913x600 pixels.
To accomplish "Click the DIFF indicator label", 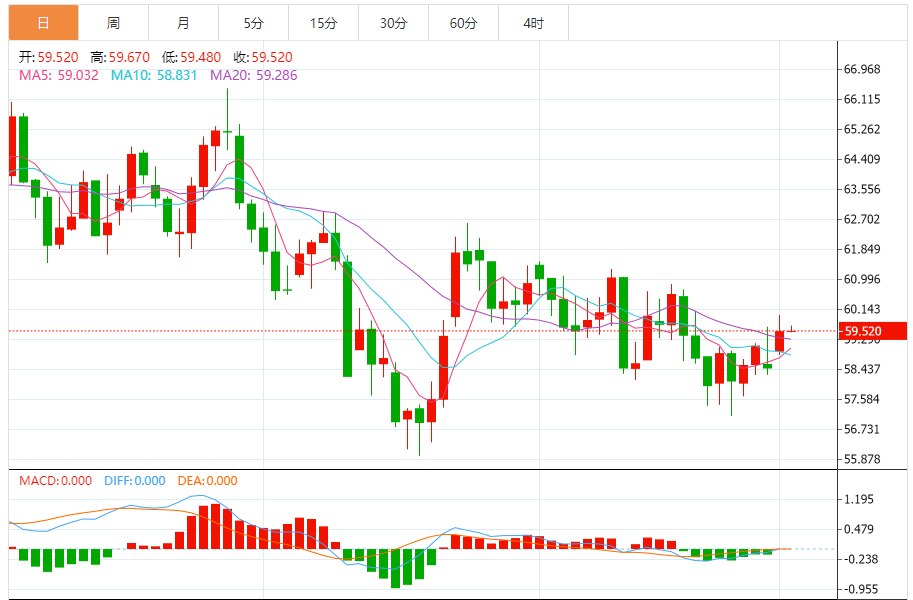I will 135,481.
